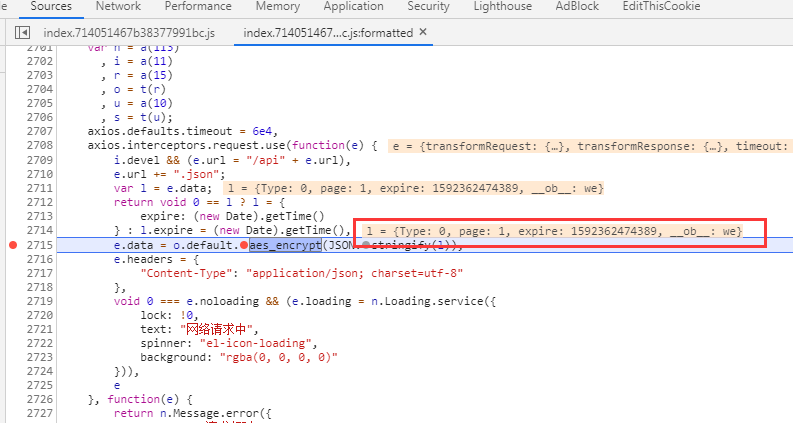Set a breakpoint on line number 2726

[x=39, y=399]
